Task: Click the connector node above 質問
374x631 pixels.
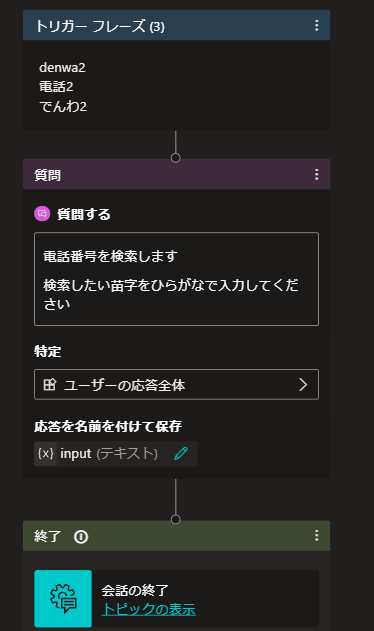Action: (x=176, y=158)
